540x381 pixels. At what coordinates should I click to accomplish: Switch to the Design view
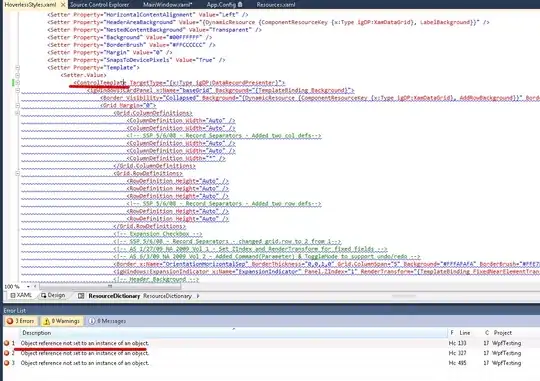(x=53, y=295)
